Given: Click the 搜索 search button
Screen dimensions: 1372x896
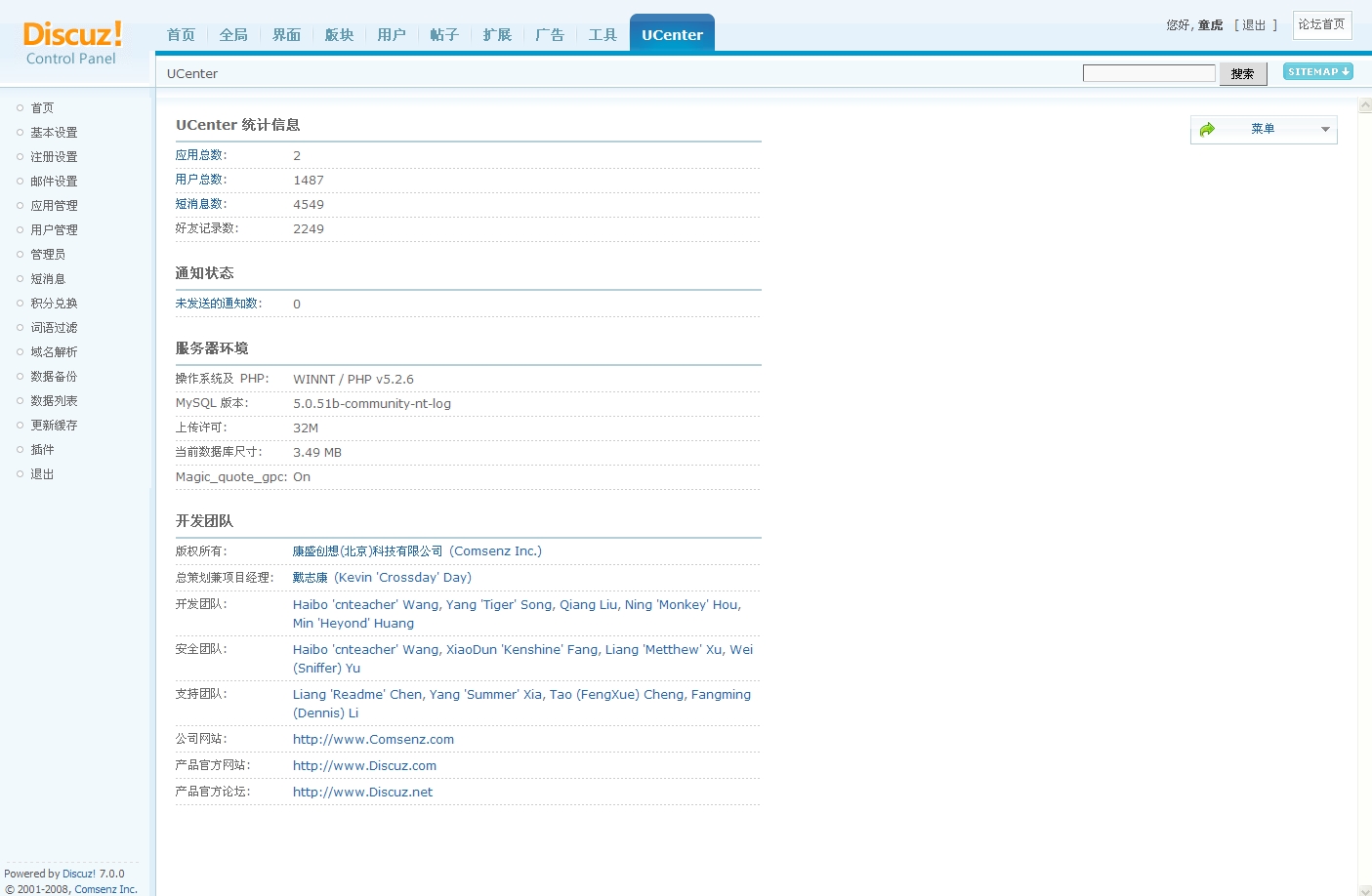Looking at the screenshot, I should 1243,73.
